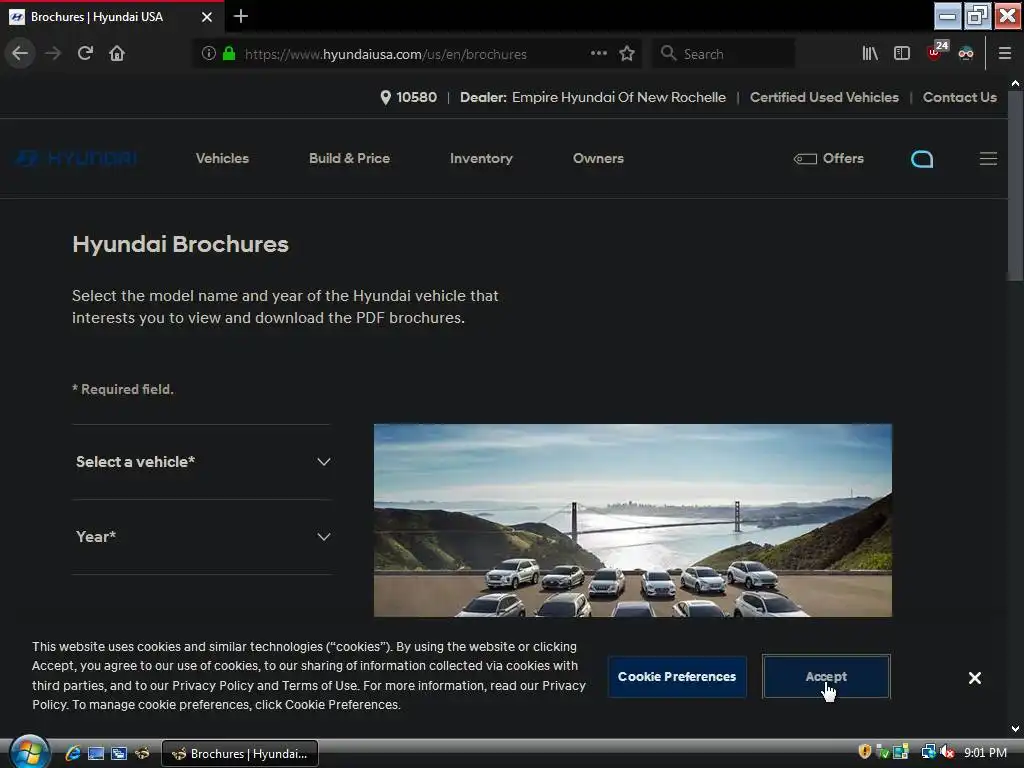Go back with browser back arrow
Viewport: 1024px width, 768px height.
[20, 54]
